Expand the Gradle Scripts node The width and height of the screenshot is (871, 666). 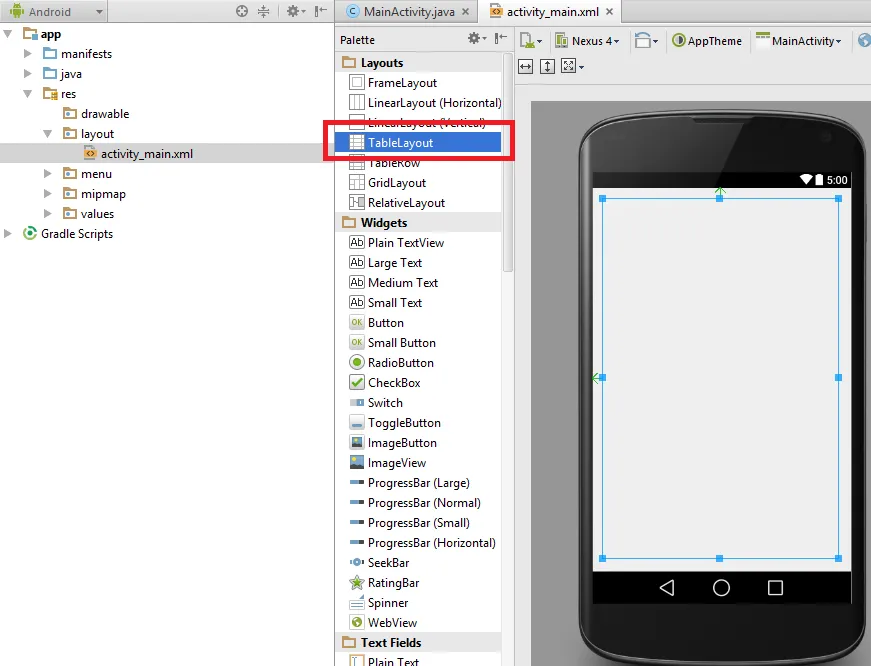[x=9, y=234]
